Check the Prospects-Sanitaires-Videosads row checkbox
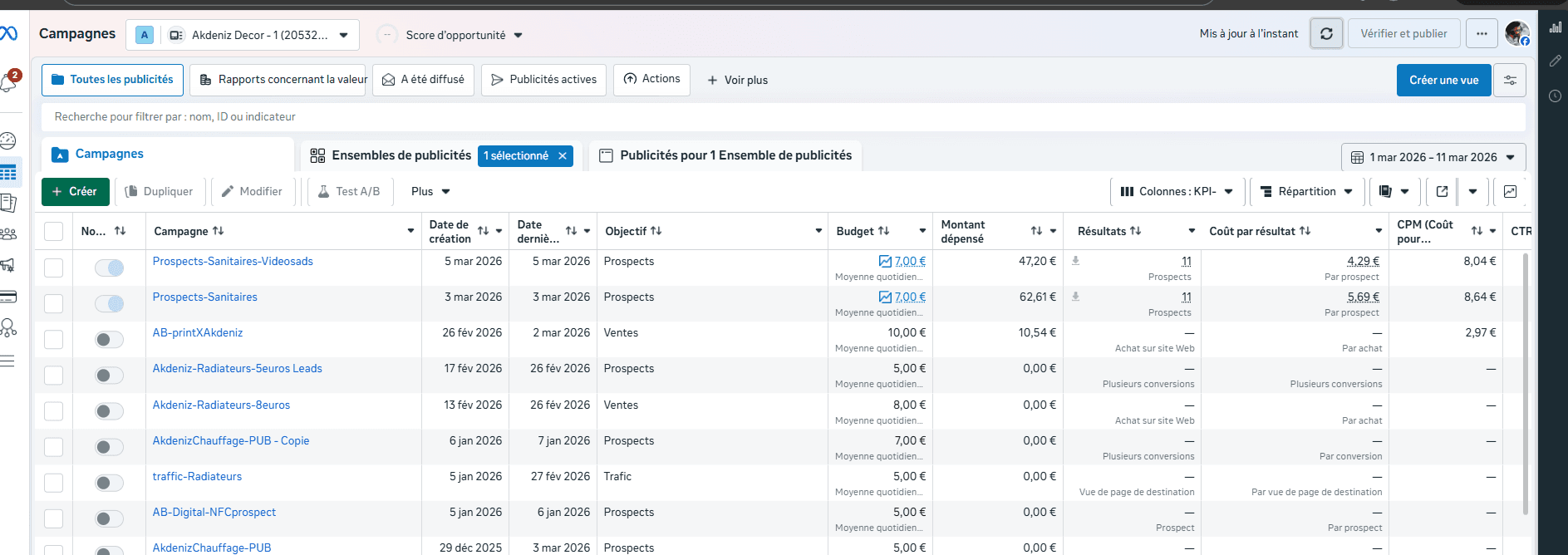 point(53,268)
